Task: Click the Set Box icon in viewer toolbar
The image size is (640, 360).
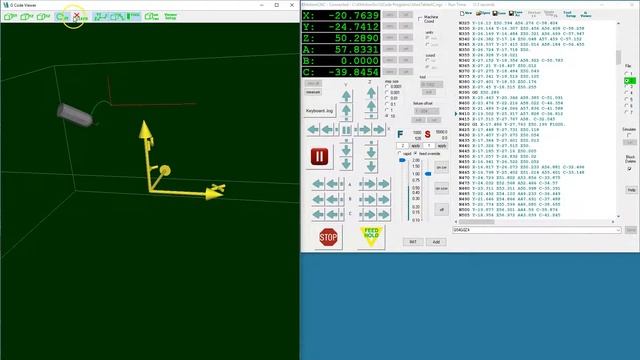Action: [151, 16]
